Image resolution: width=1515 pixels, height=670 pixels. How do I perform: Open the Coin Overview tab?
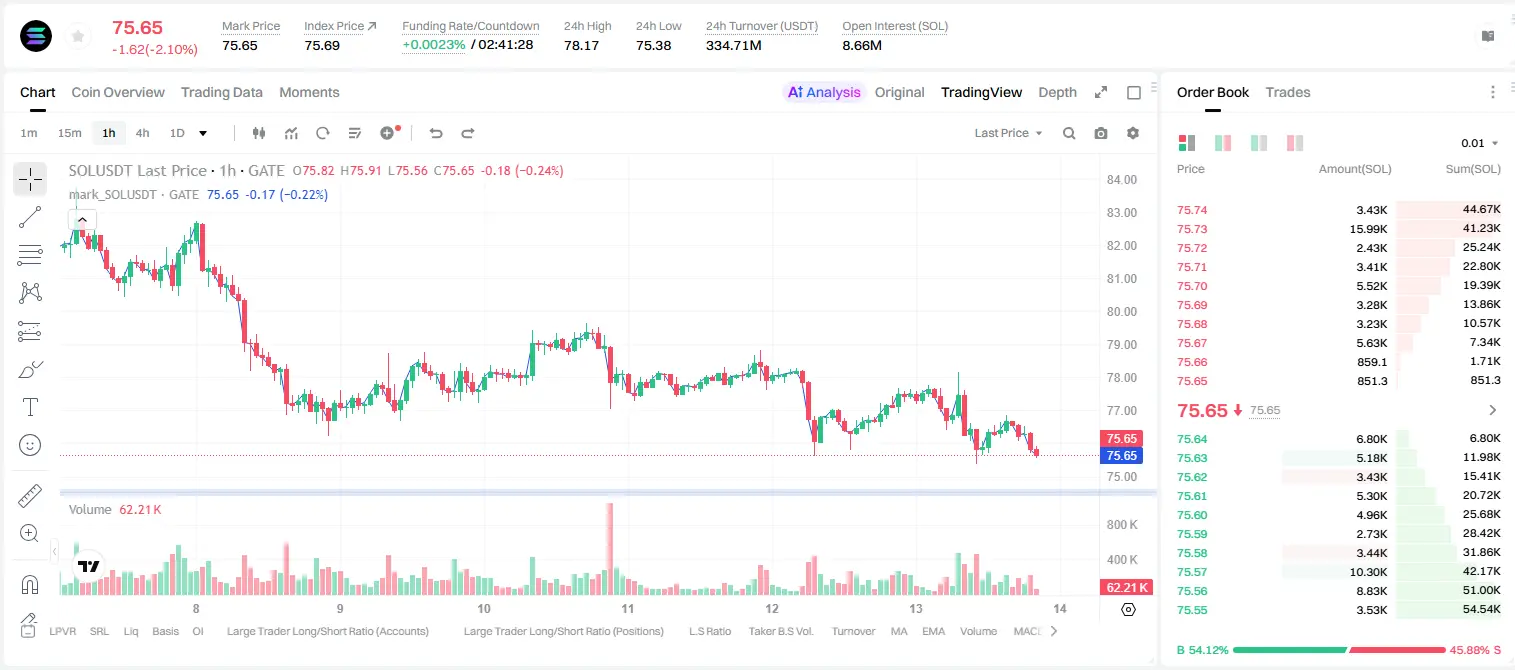click(x=118, y=92)
